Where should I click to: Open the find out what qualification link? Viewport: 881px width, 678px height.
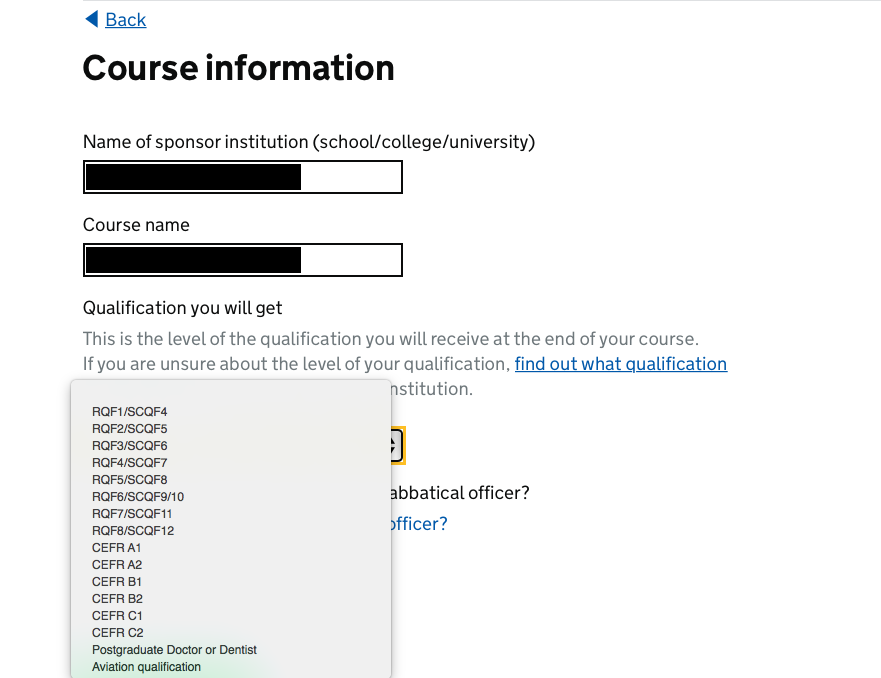(620, 363)
